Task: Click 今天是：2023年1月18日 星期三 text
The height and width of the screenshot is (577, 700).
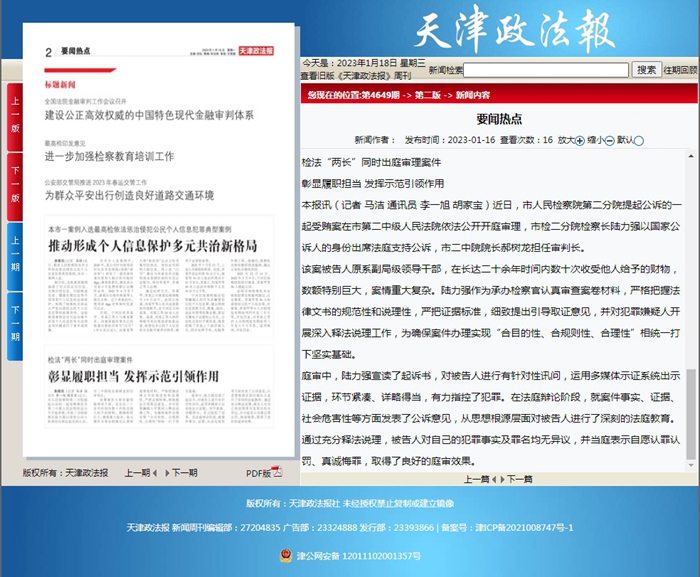Action: tap(364, 63)
